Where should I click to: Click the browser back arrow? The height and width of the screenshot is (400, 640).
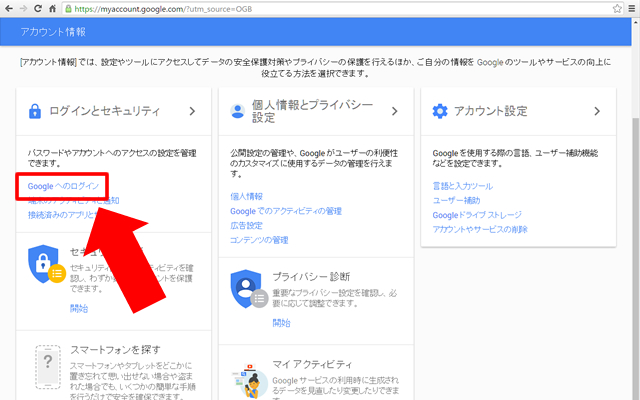point(8,9)
